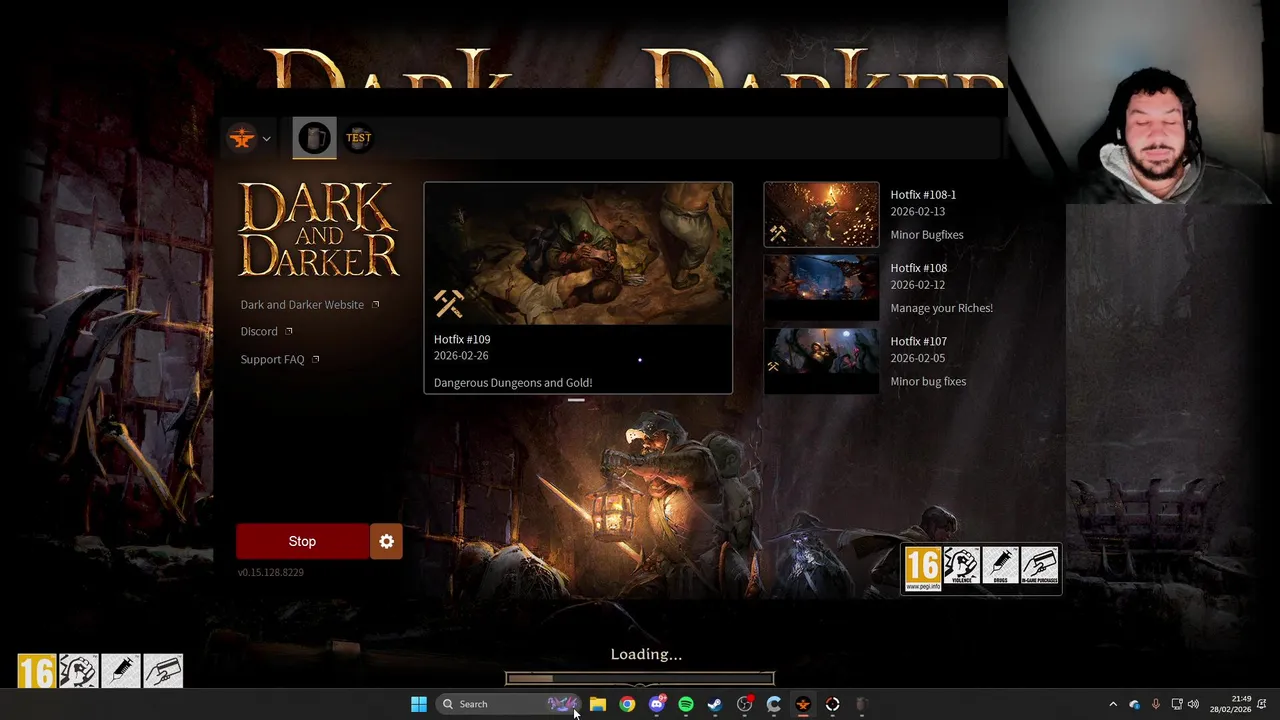Open Discord from the taskbar
Image resolution: width=1280 pixels, height=720 pixels.
click(657, 704)
